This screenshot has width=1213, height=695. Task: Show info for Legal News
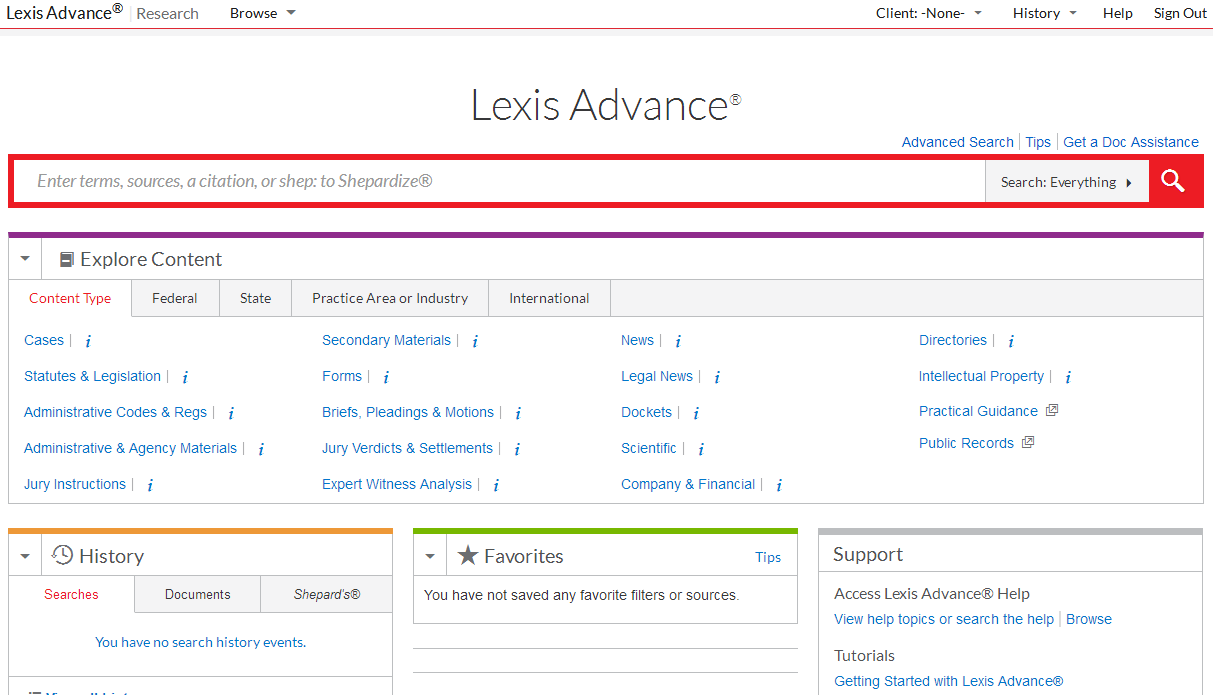click(717, 377)
